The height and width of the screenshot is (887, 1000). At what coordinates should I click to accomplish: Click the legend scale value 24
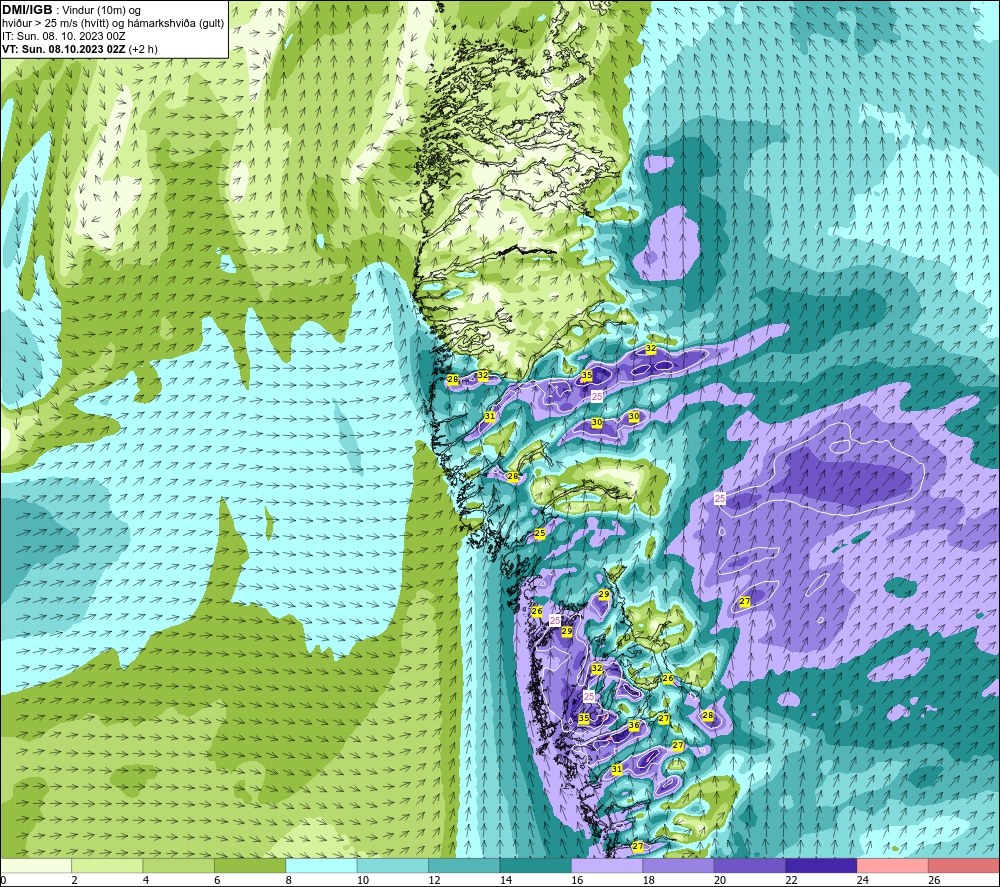tap(863, 880)
